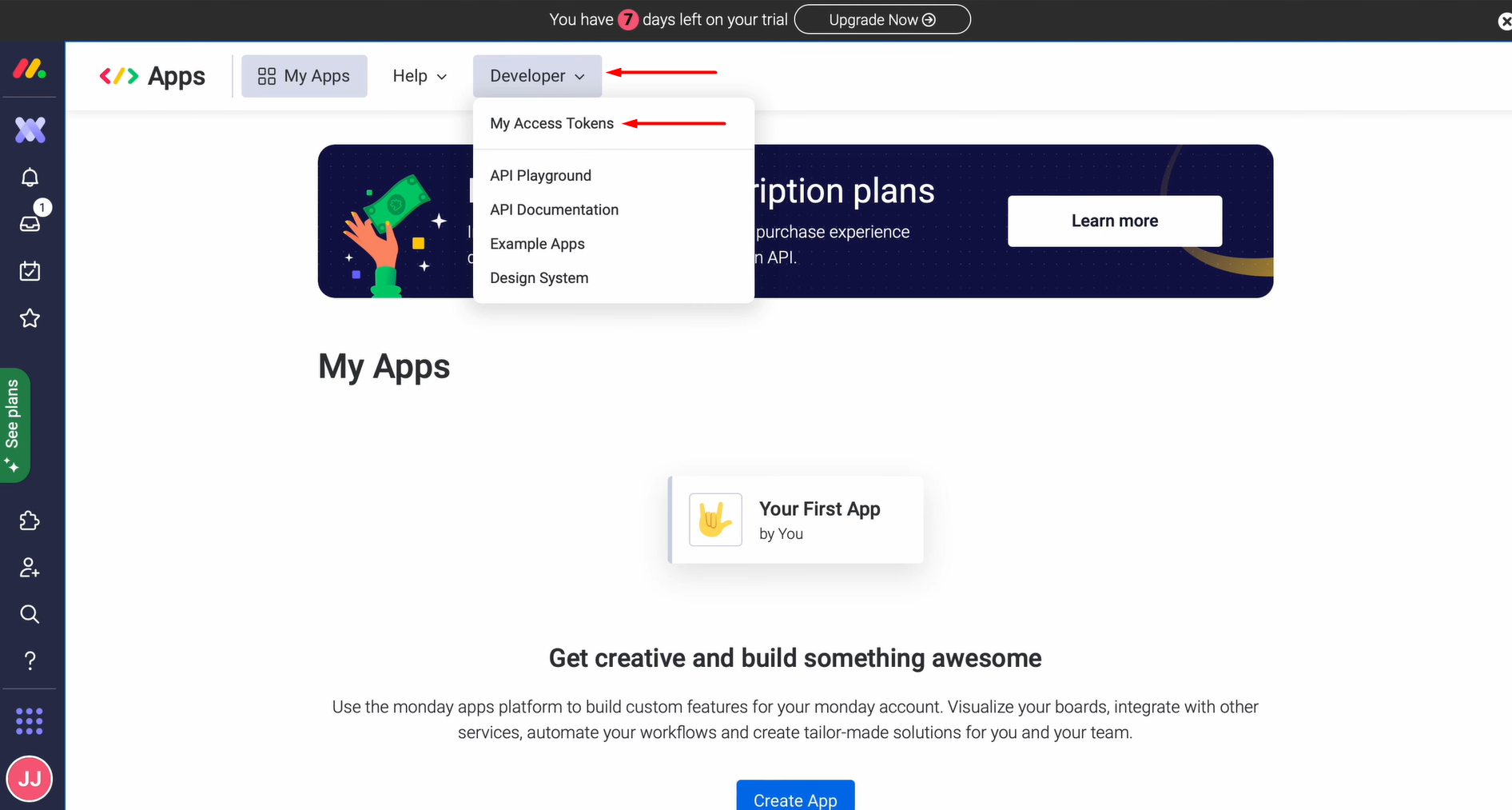Expand the Help dropdown

[419, 75]
